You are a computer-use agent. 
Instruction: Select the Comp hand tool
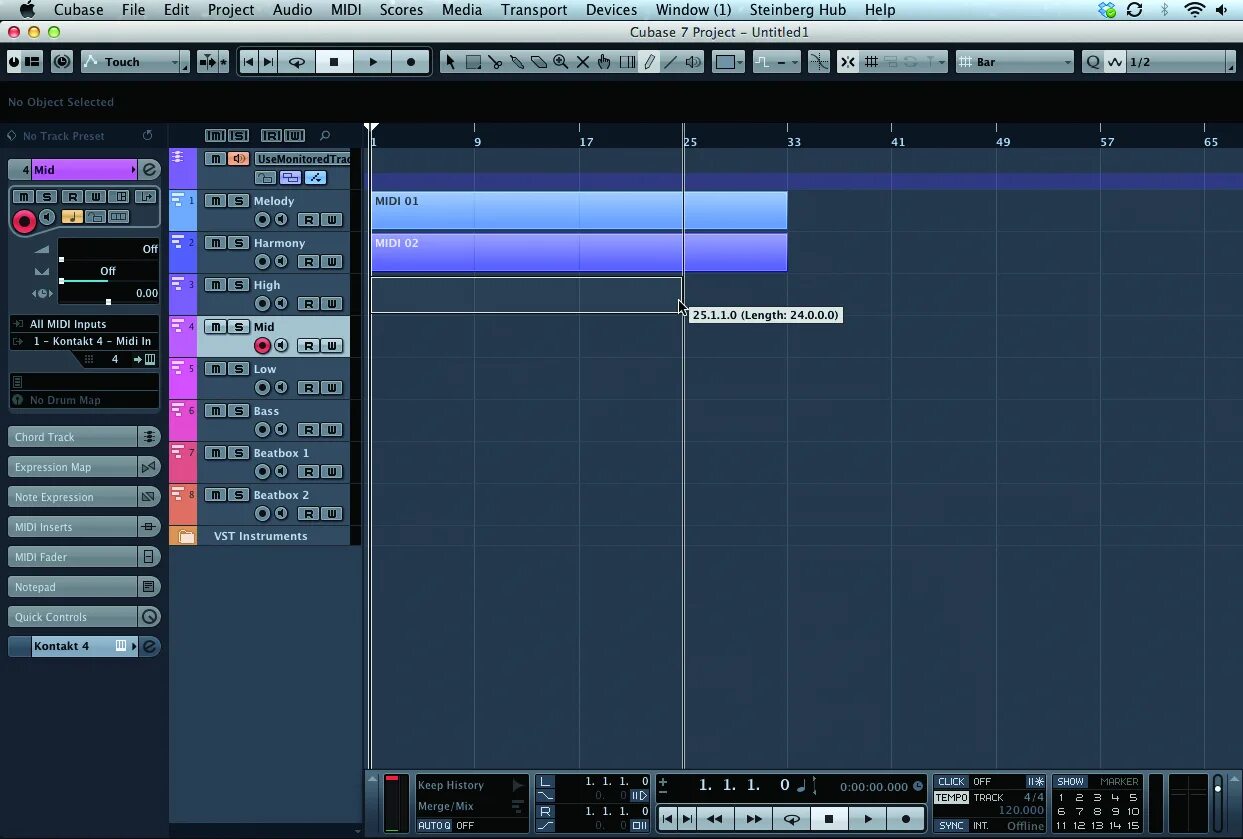click(605, 62)
